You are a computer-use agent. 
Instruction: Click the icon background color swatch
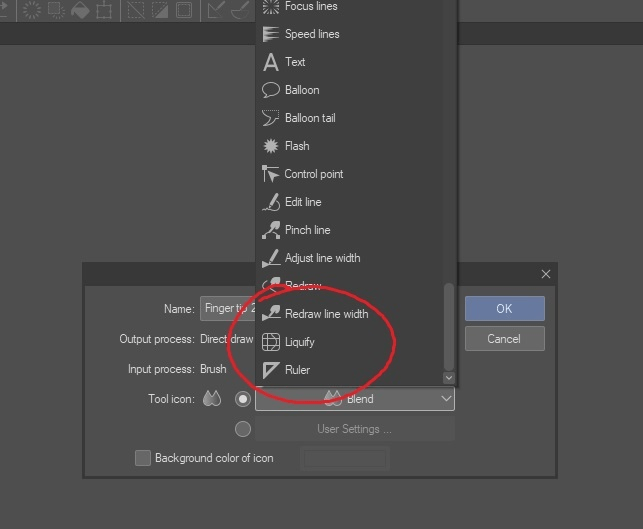coord(345,458)
